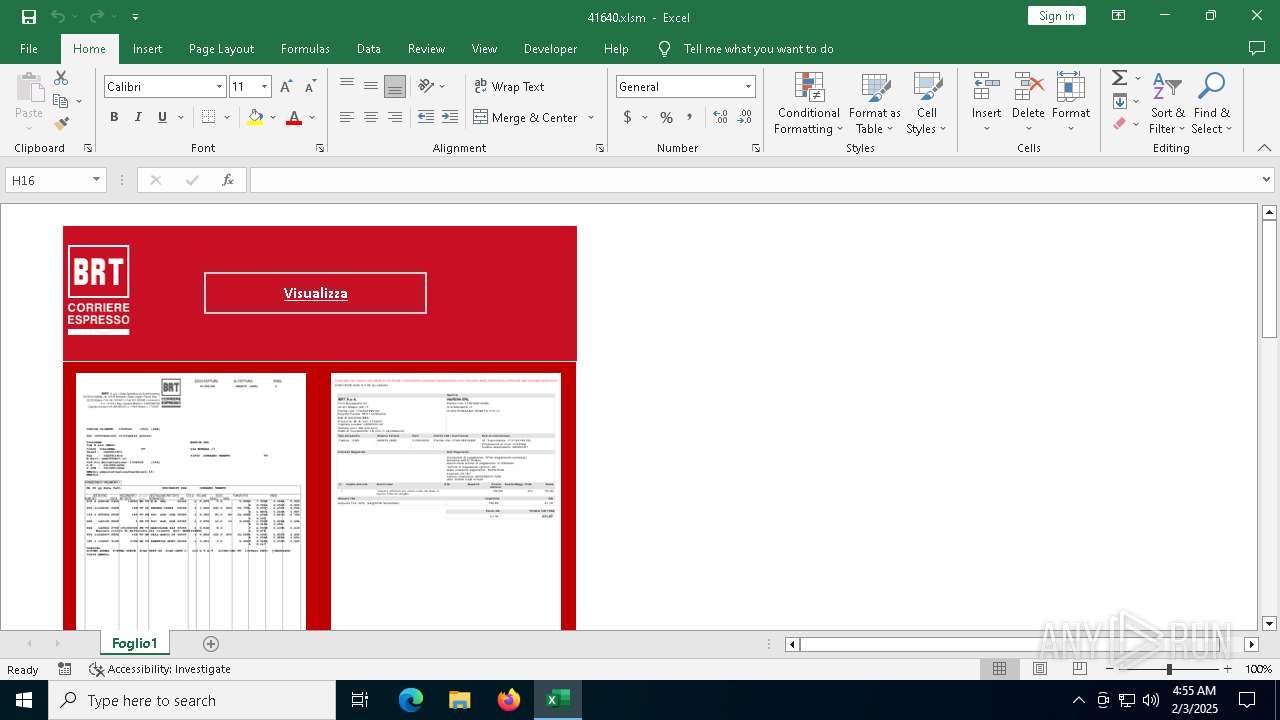
Task: Open Sort & Filter menu
Action: (1167, 103)
